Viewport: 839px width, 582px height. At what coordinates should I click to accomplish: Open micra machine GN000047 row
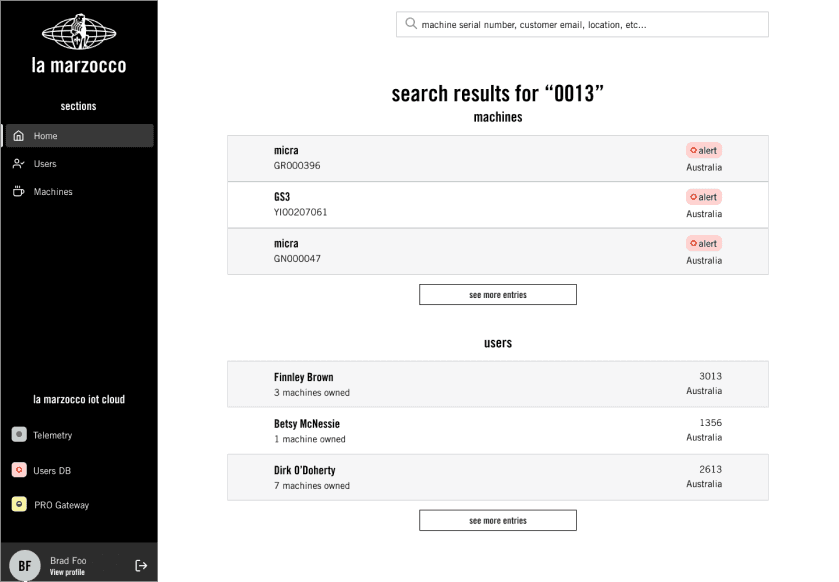[498, 251]
